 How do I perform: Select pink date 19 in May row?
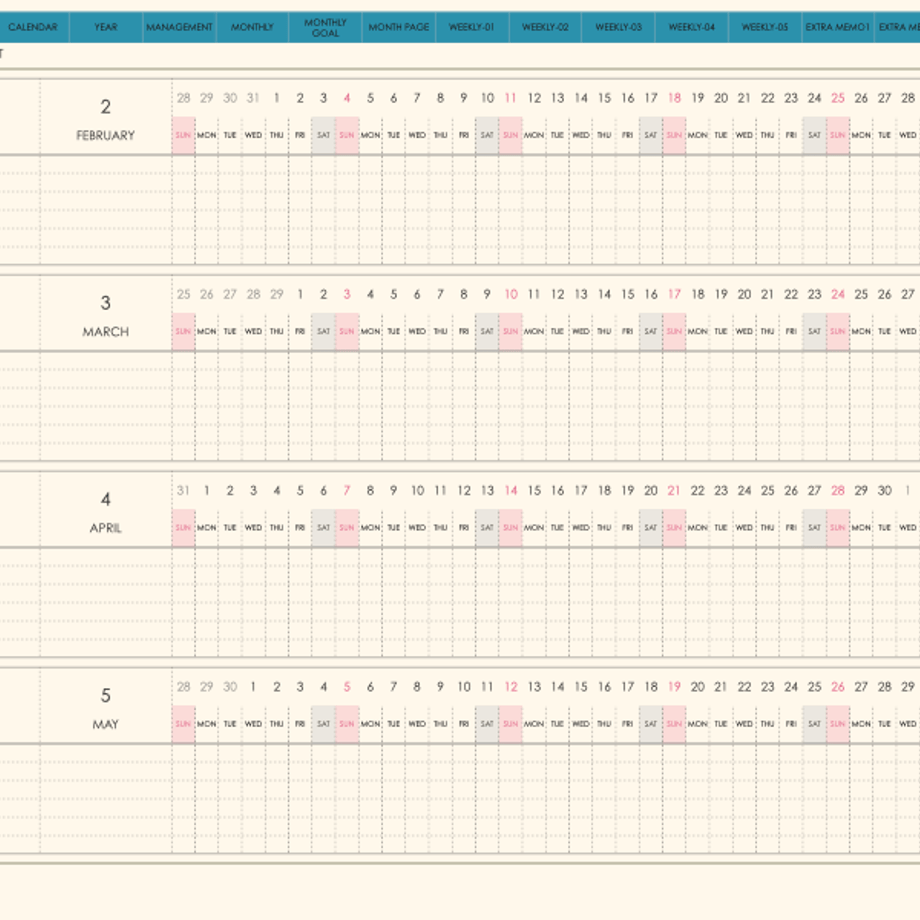pyautogui.click(x=674, y=687)
